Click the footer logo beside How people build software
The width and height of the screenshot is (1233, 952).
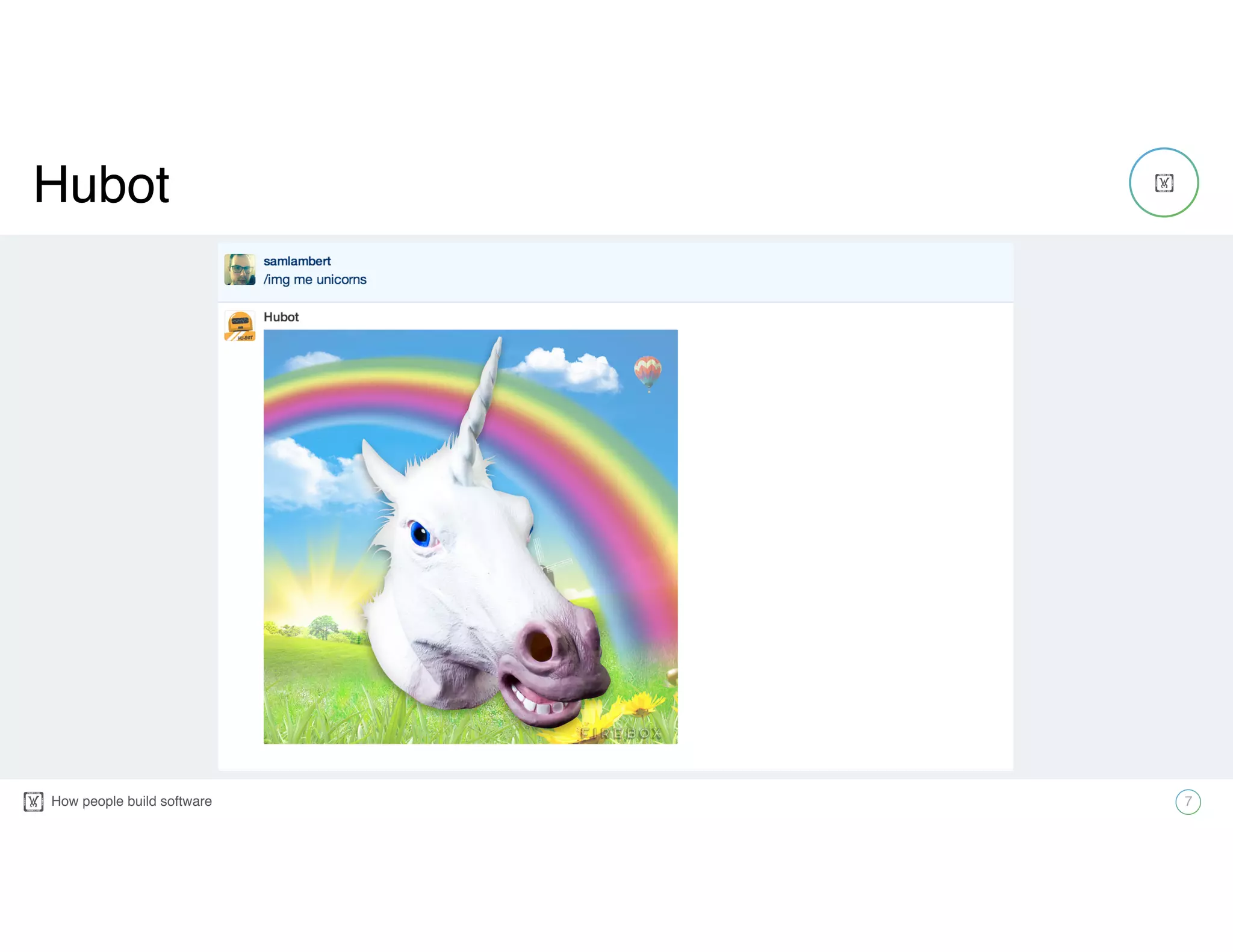pos(34,802)
